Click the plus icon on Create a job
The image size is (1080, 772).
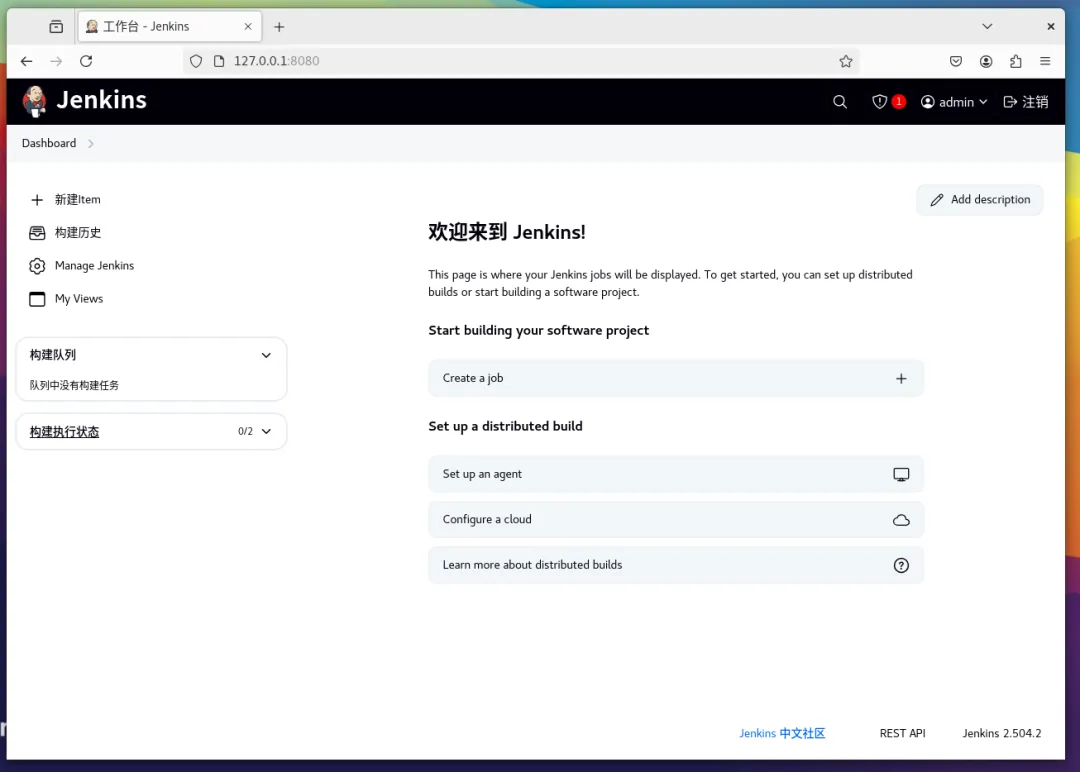point(901,378)
